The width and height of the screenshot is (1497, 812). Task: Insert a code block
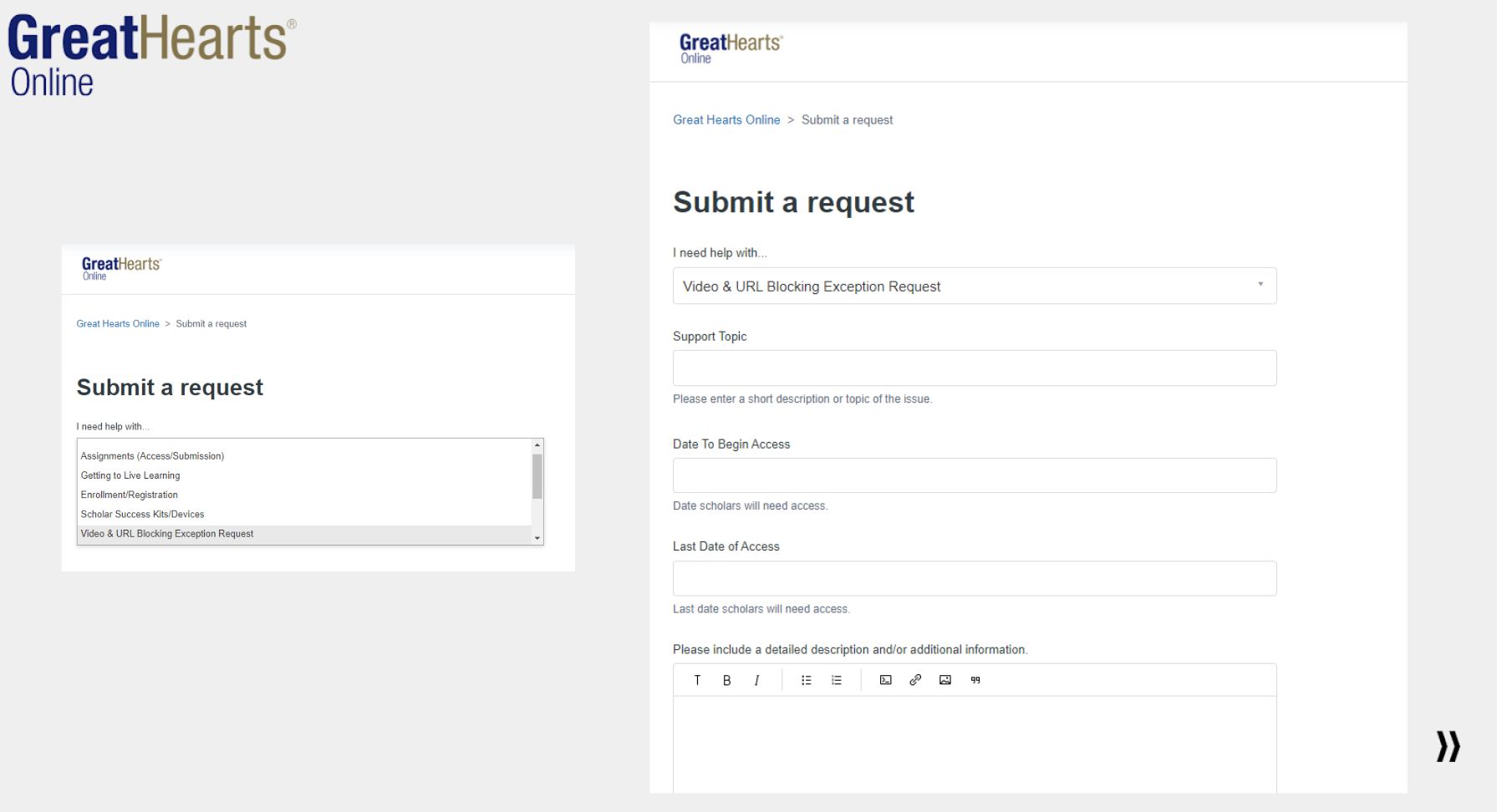pos(886,680)
